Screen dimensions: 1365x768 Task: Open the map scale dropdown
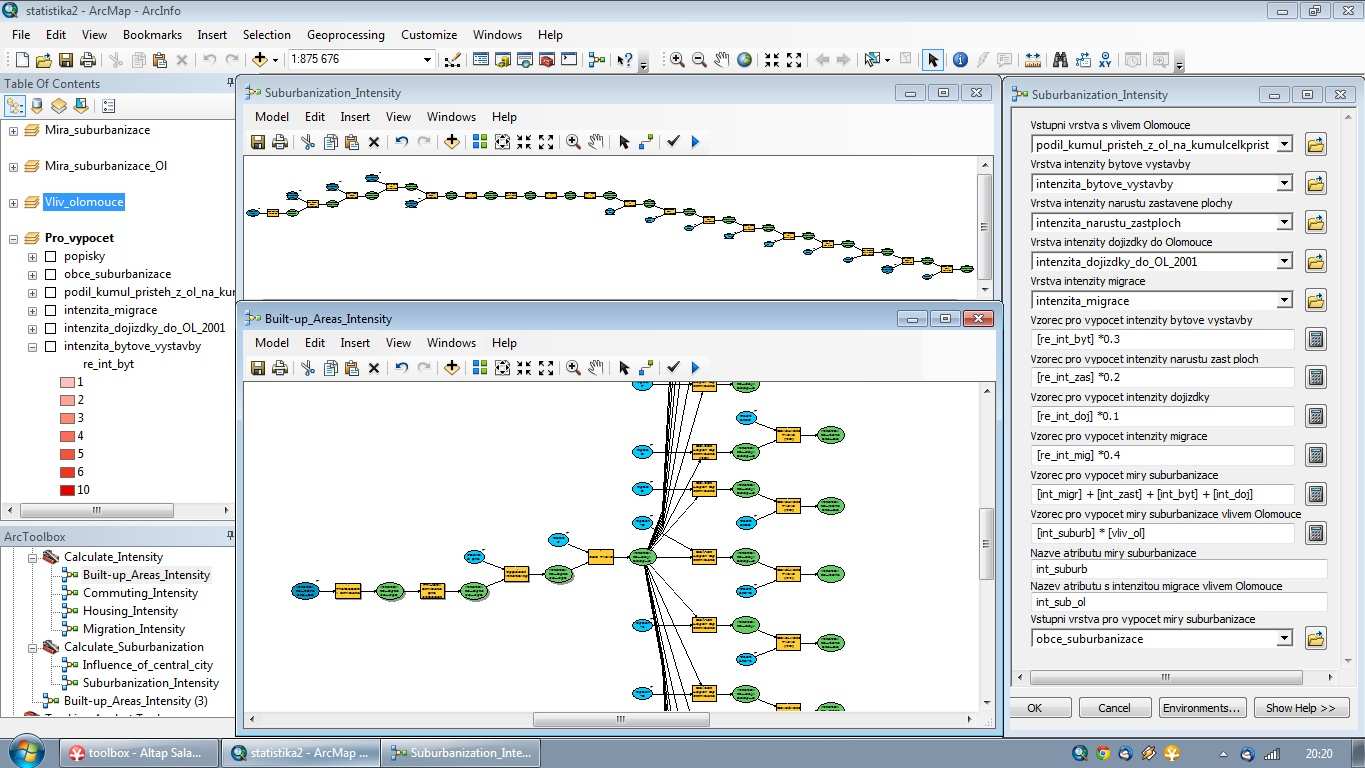click(427, 60)
